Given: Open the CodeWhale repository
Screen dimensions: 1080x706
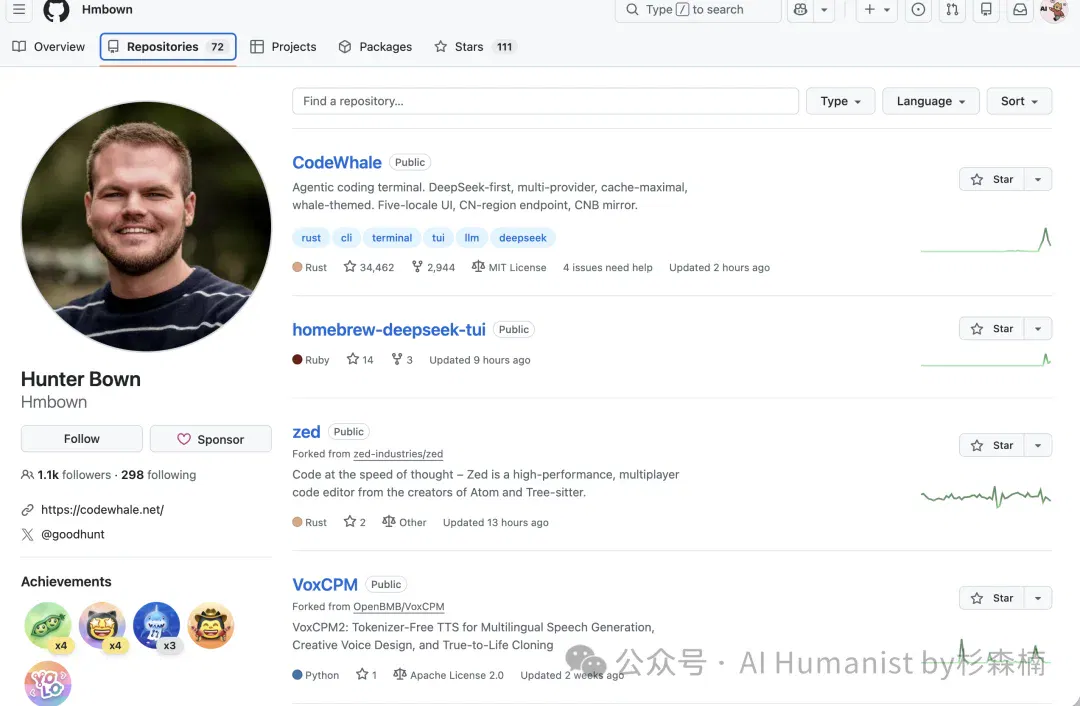Looking at the screenshot, I should coord(337,163).
